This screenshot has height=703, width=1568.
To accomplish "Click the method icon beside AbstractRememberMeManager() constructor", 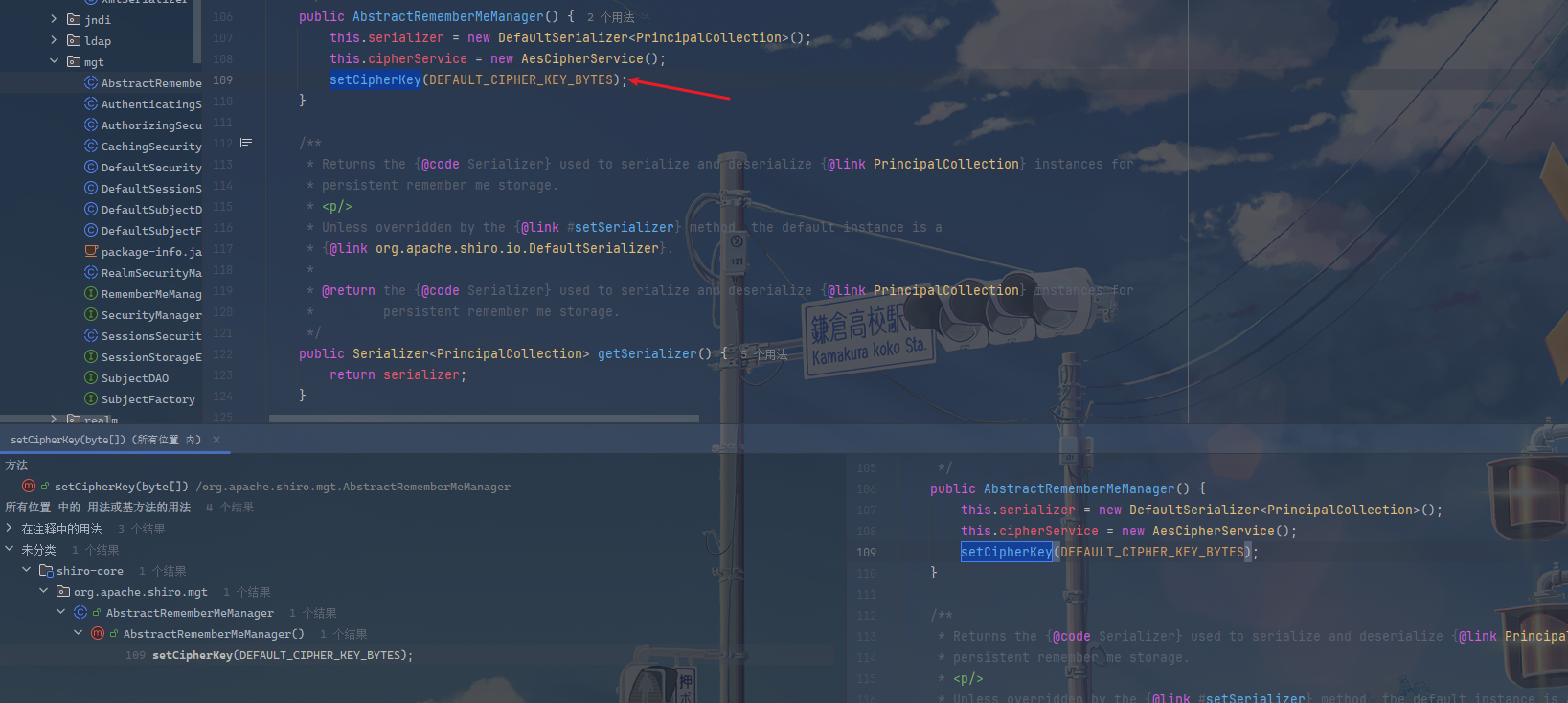I will [x=98, y=634].
